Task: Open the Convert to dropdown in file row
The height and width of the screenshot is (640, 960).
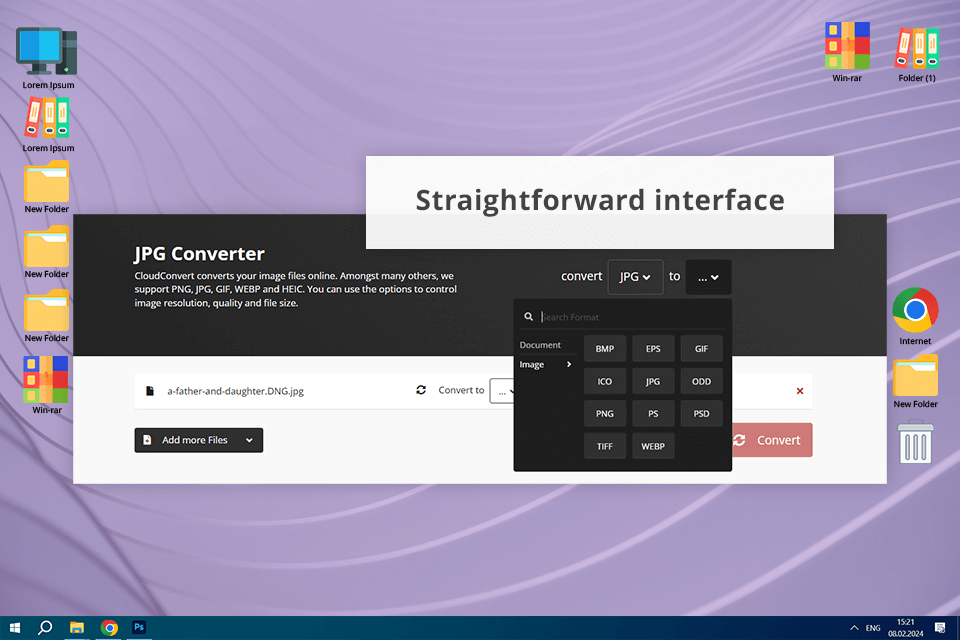Action: [x=502, y=391]
